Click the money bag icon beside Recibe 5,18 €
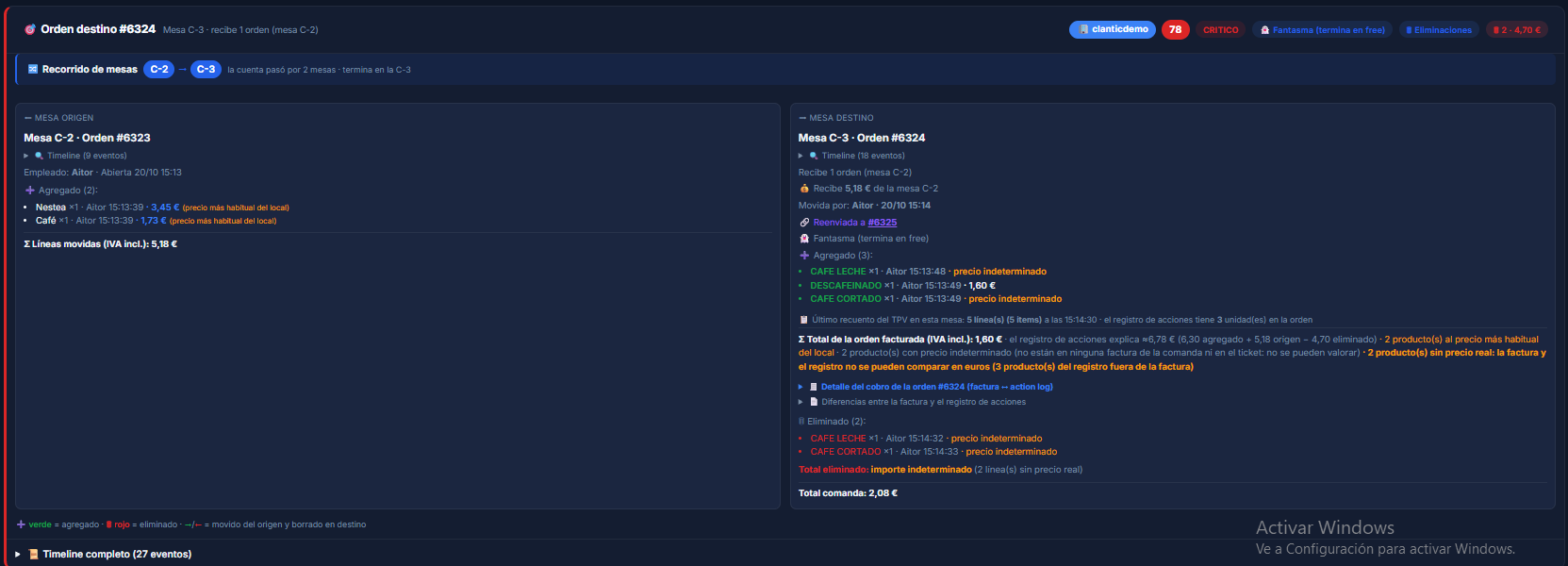This screenshot has width=1568, height=566. click(x=804, y=189)
